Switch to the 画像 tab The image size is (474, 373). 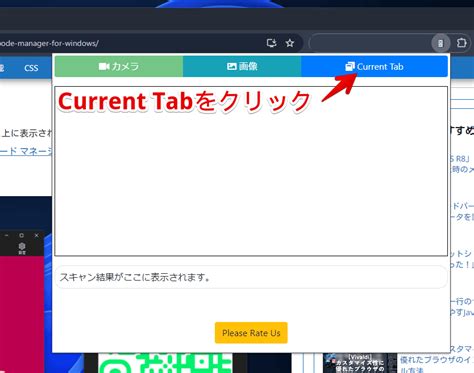pyautogui.click(x=242, y=66)
